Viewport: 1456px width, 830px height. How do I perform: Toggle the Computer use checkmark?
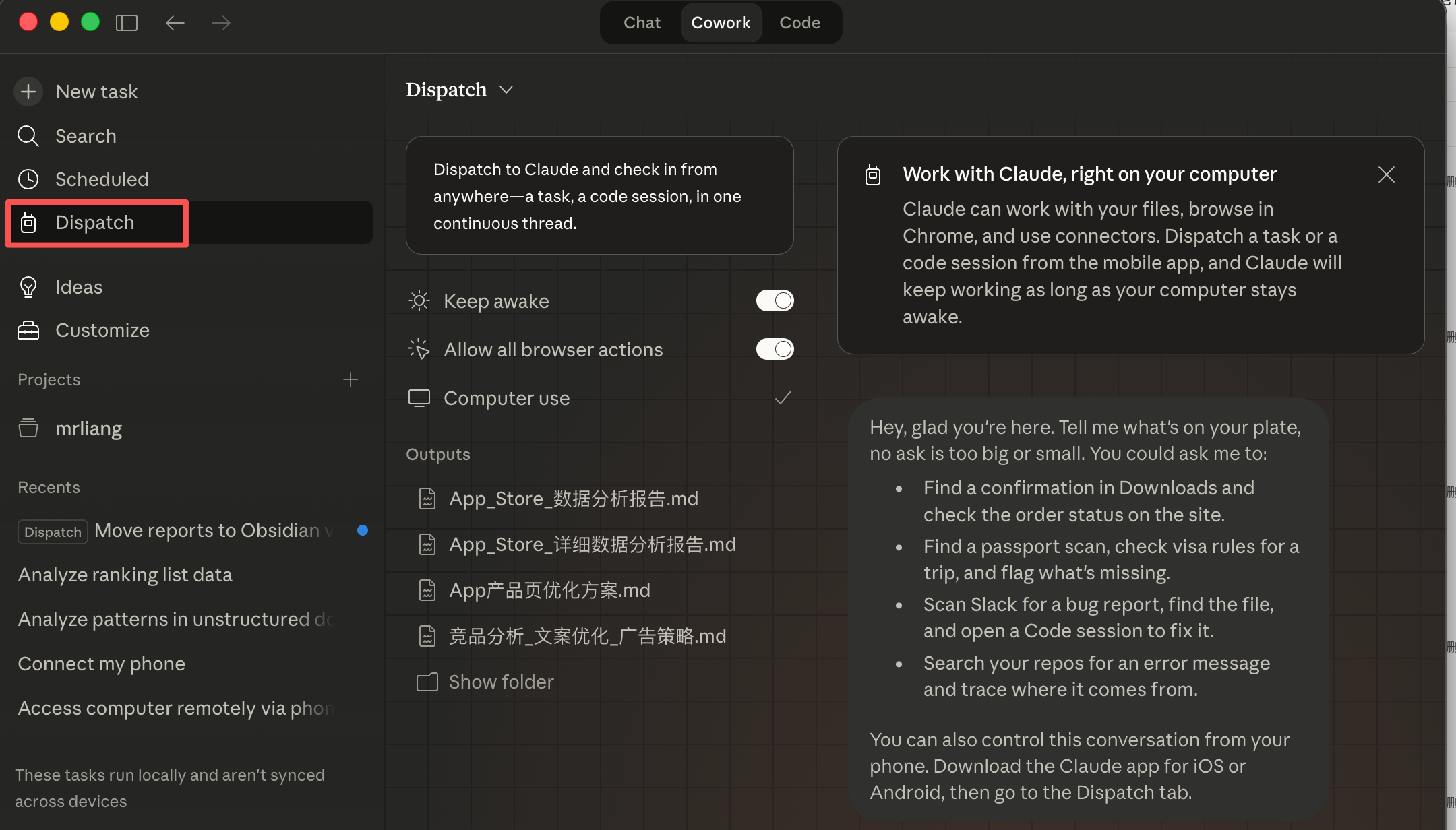783,398
